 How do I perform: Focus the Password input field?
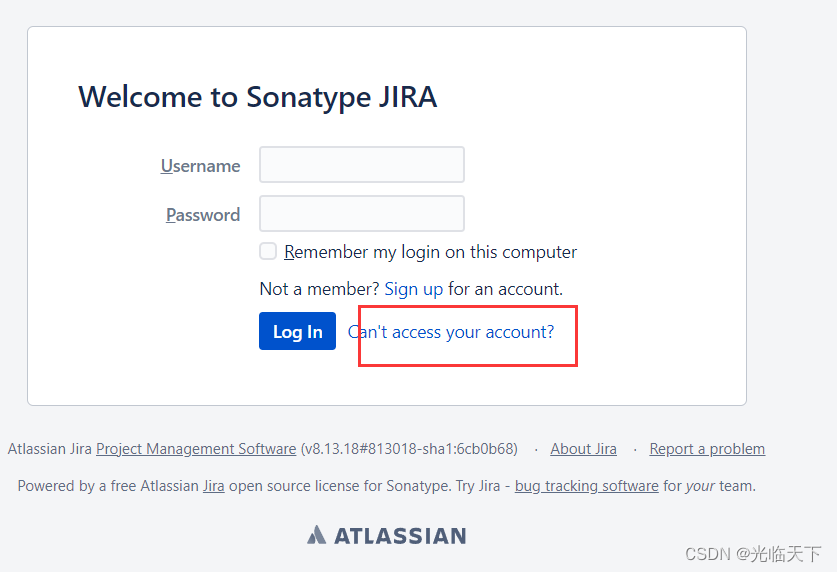coord(362,214)
